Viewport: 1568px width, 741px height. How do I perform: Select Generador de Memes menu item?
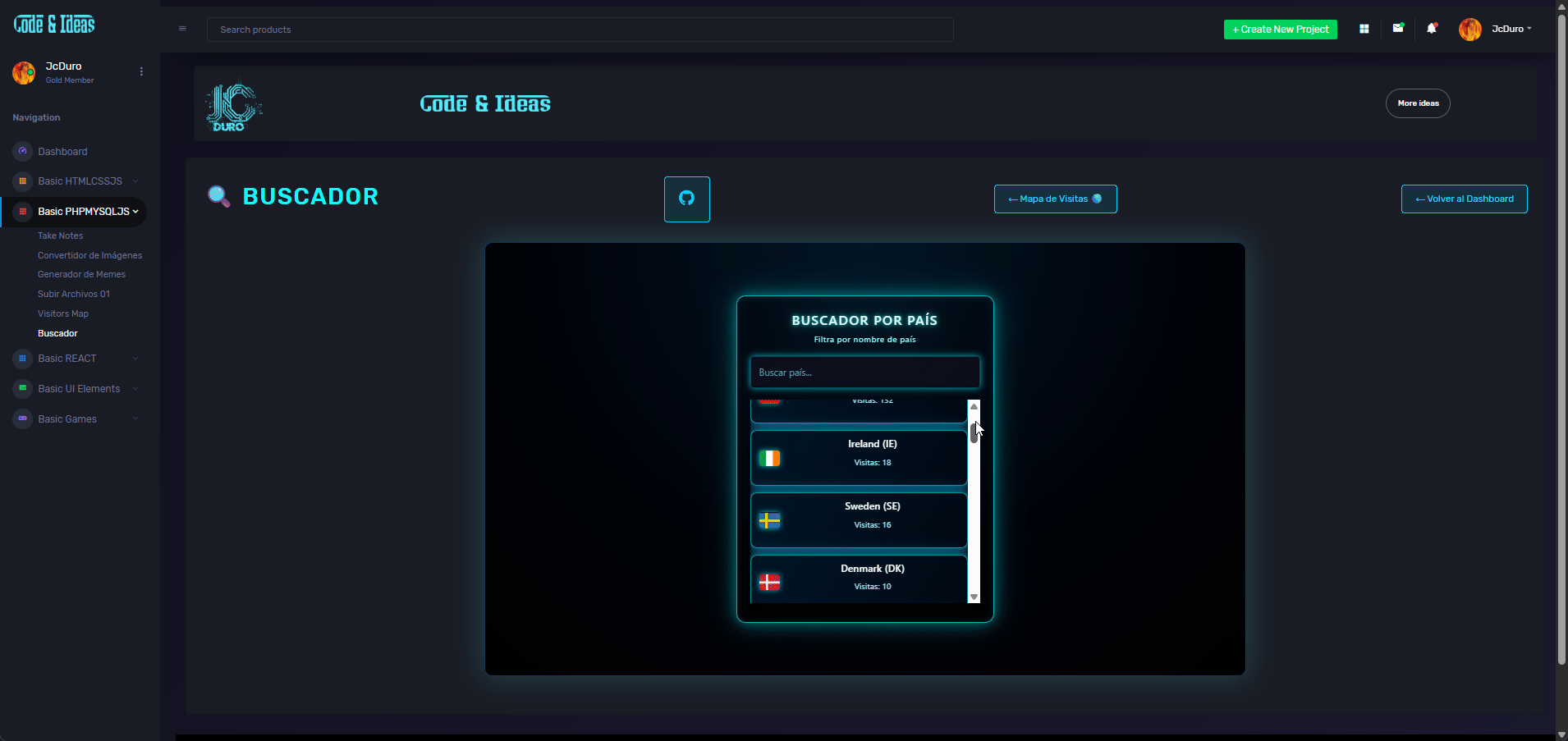pyautogui.click(x=81, y=274)
